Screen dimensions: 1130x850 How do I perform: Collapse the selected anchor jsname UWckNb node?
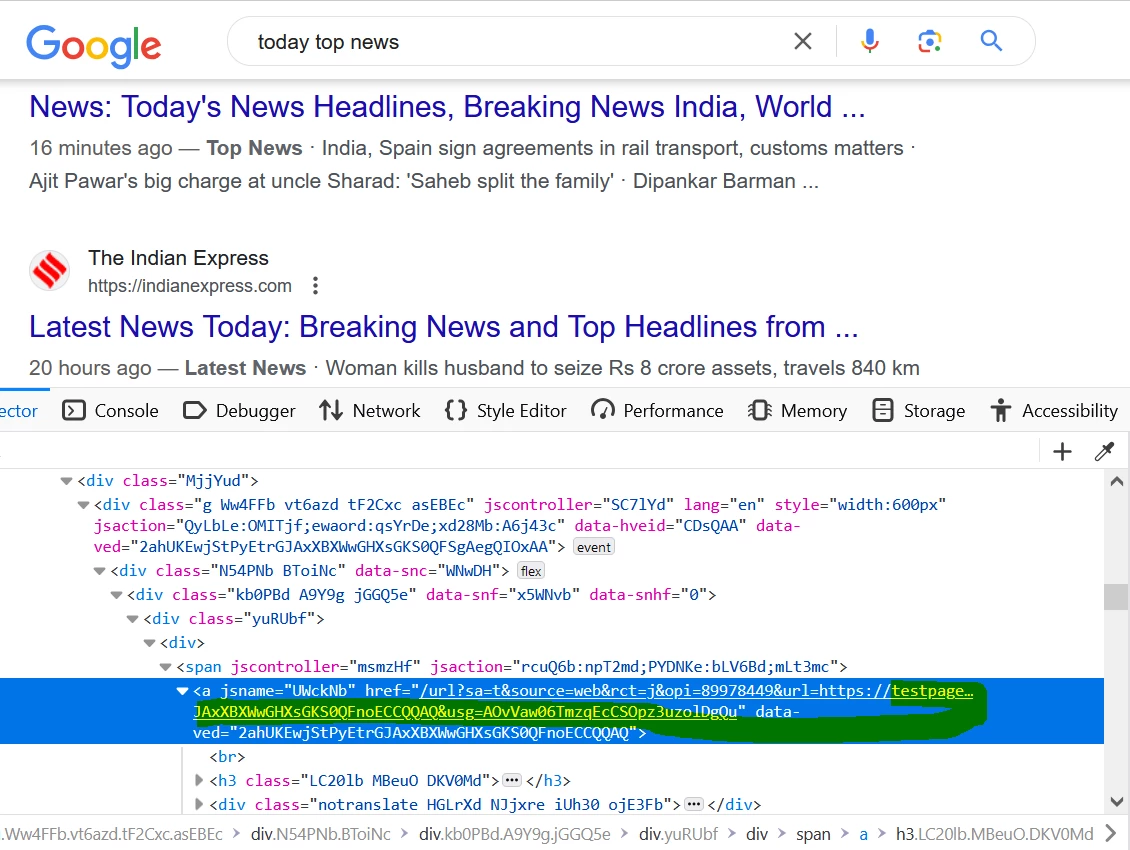point(182,691)
